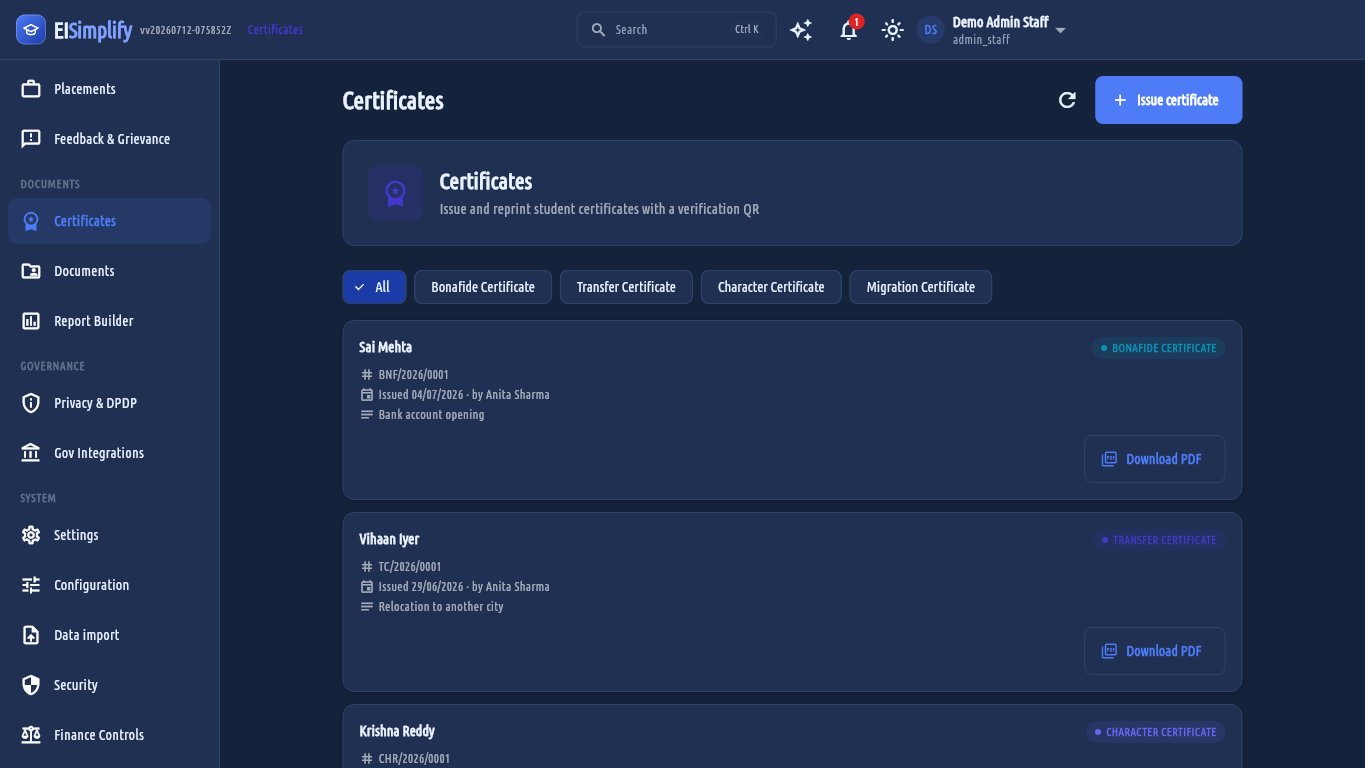Click the Issue certificate button
1365x768 pixels.
point(1168,100)
